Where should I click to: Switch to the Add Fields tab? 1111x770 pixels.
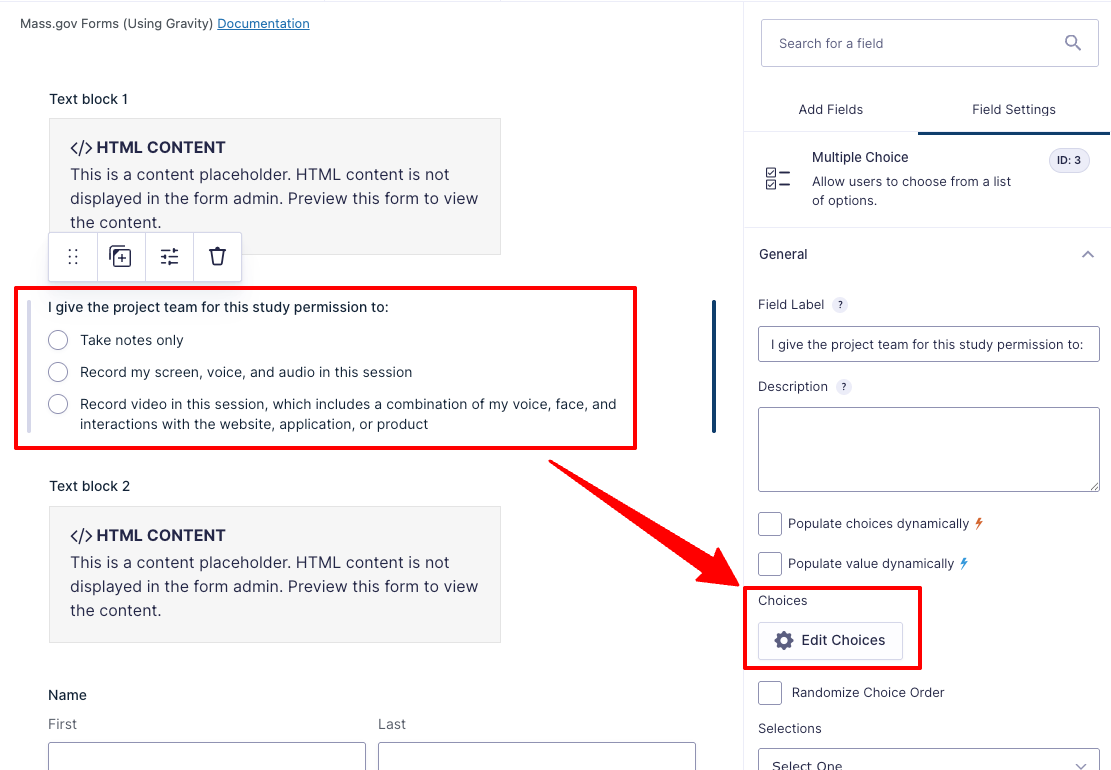point(830,110)
